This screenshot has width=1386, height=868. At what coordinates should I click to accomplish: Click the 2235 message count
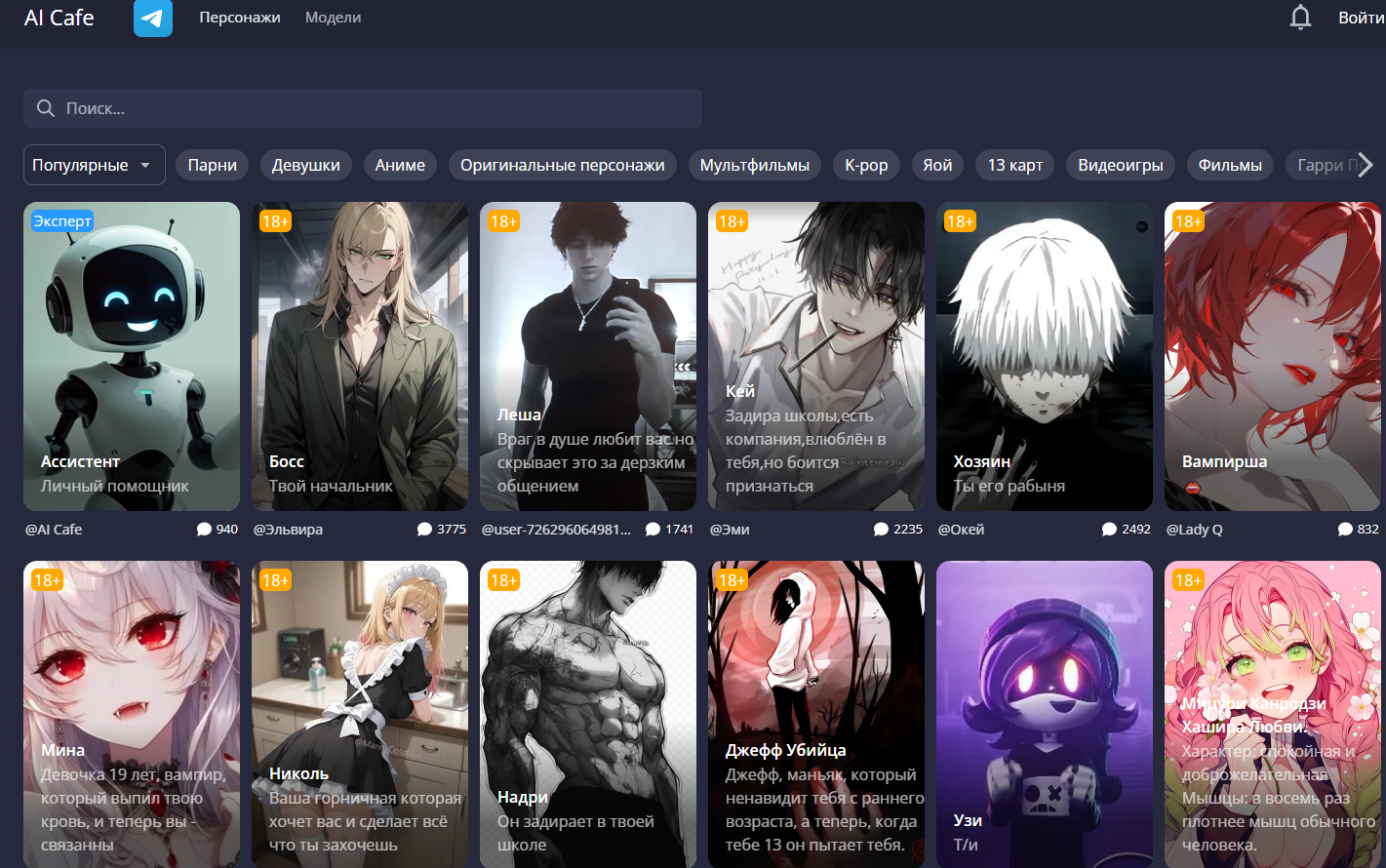[x=908, y=529]
